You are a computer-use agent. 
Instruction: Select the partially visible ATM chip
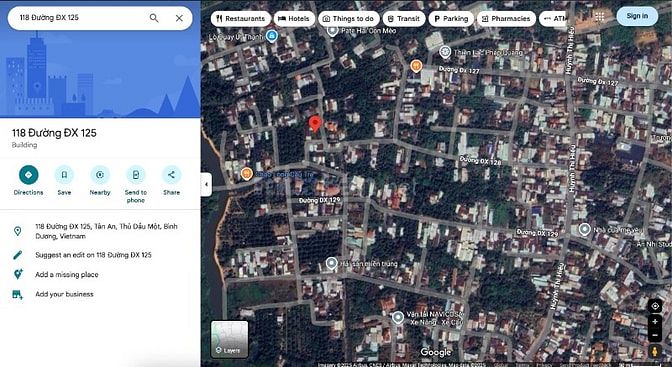pos(553,19)
